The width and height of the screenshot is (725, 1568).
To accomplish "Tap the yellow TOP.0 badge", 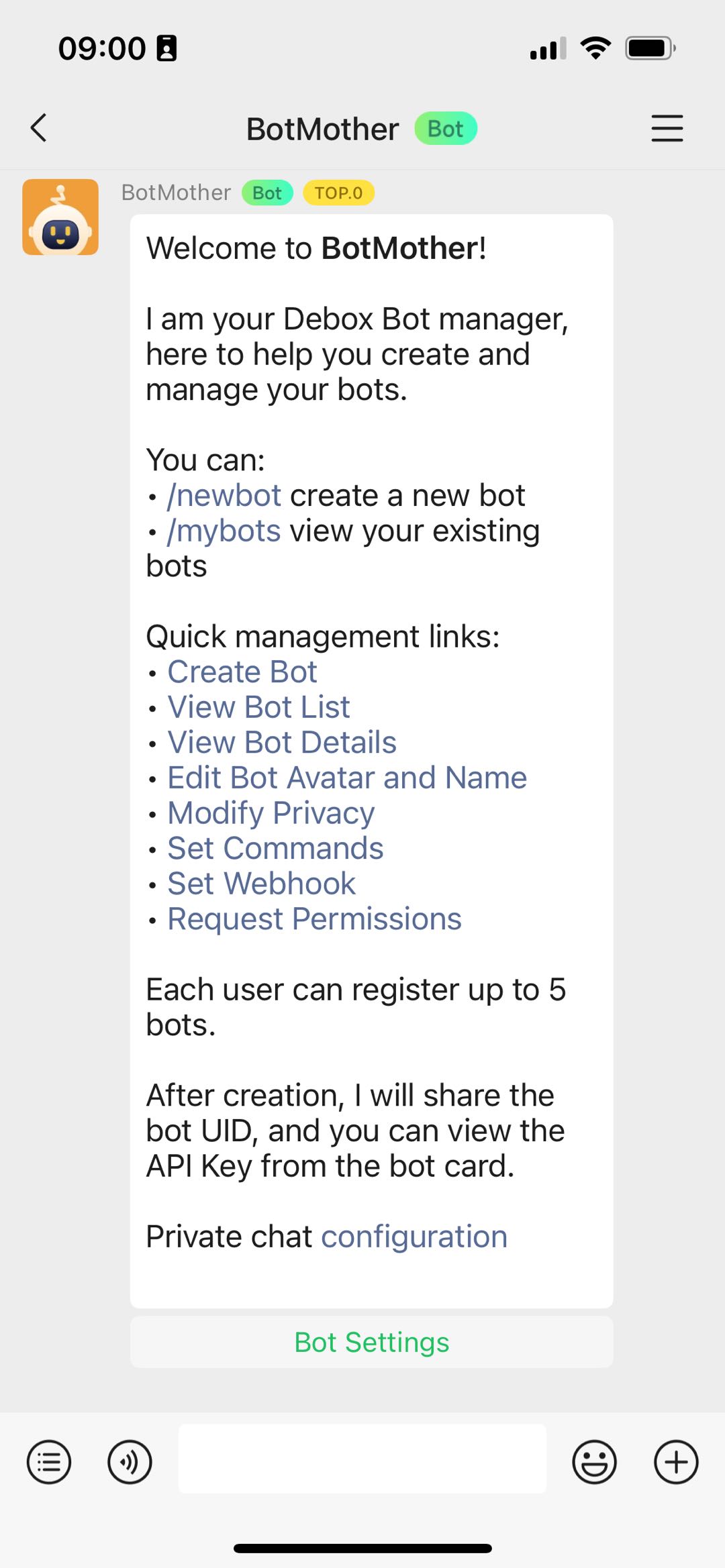I will tap(338, 193).
